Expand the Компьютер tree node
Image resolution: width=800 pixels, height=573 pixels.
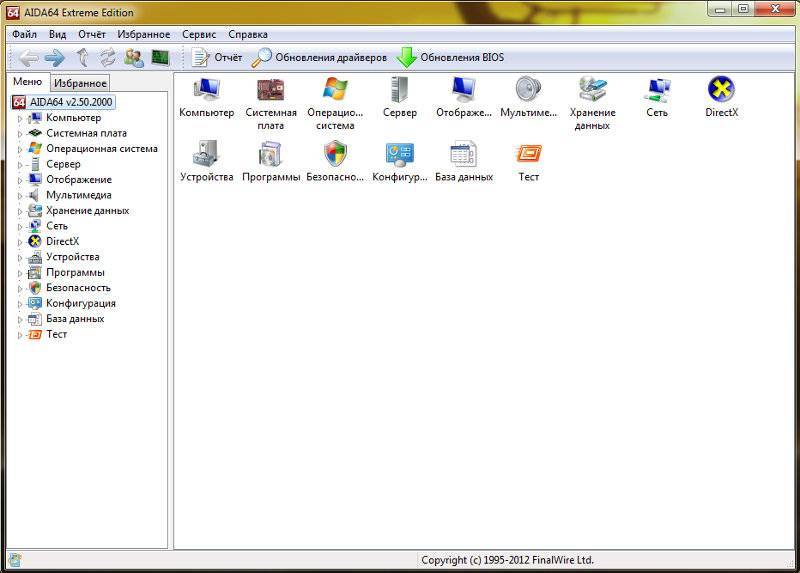(x=20, y=118)
